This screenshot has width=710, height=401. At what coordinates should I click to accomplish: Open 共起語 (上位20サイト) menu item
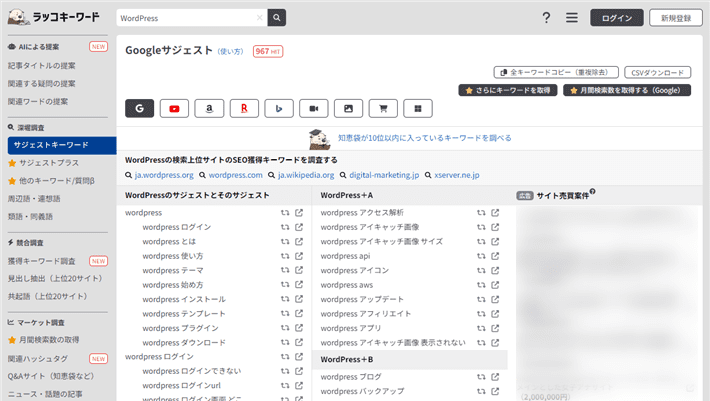[49, 296]
